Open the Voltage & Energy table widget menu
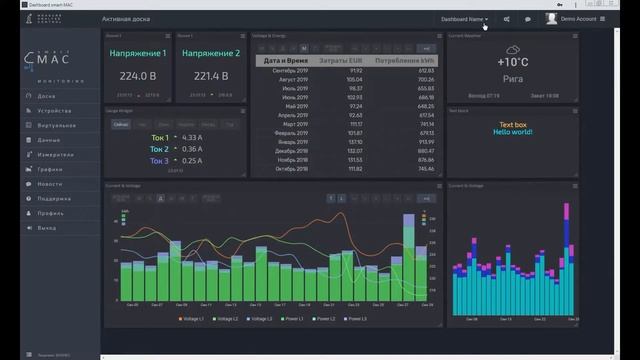This screenshot has height=360, width=640. tap(439, 36)
